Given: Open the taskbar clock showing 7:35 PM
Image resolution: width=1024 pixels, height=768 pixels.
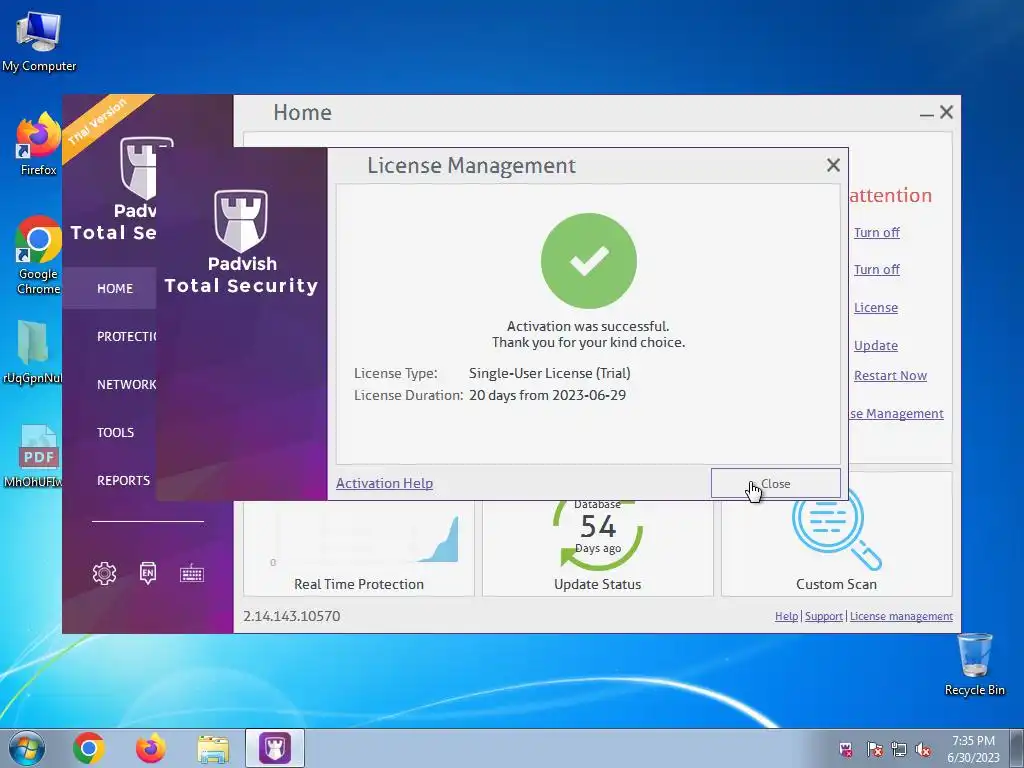Looking at the screenshot, I should click(x=973, y=749).
